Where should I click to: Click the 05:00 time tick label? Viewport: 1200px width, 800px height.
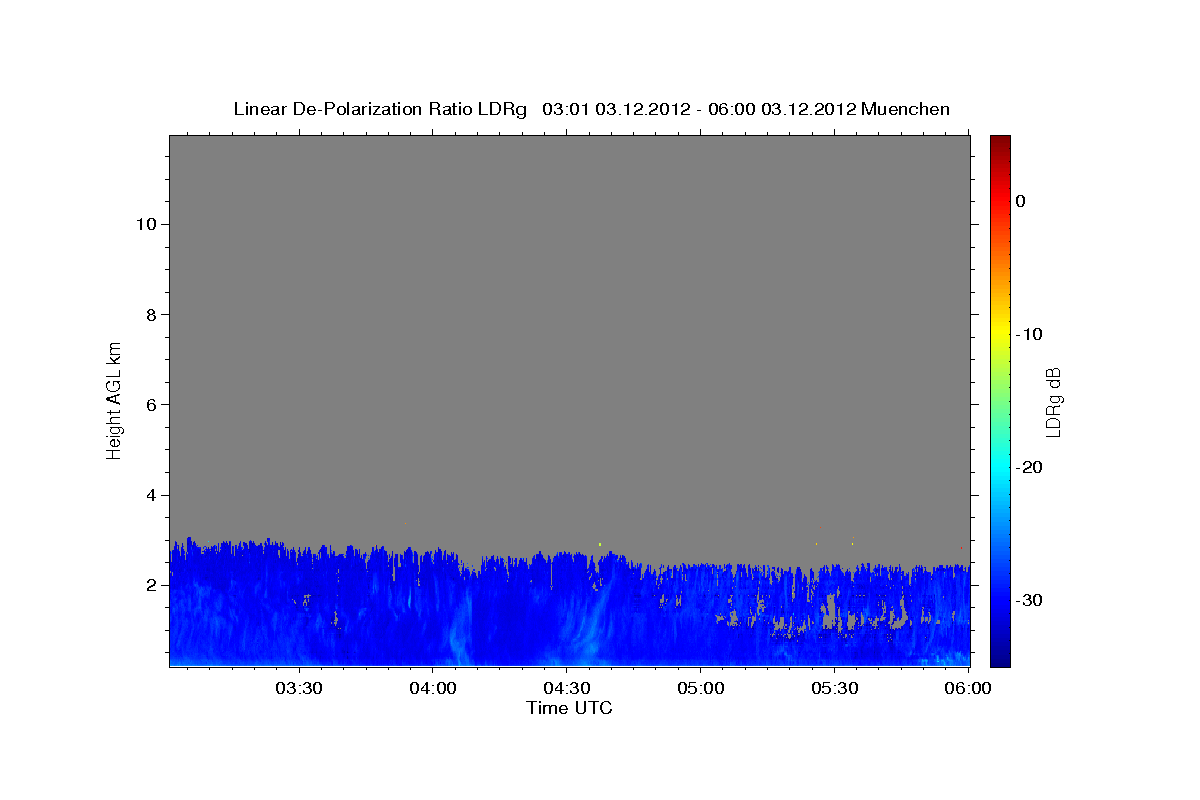[x=701, y=688]
